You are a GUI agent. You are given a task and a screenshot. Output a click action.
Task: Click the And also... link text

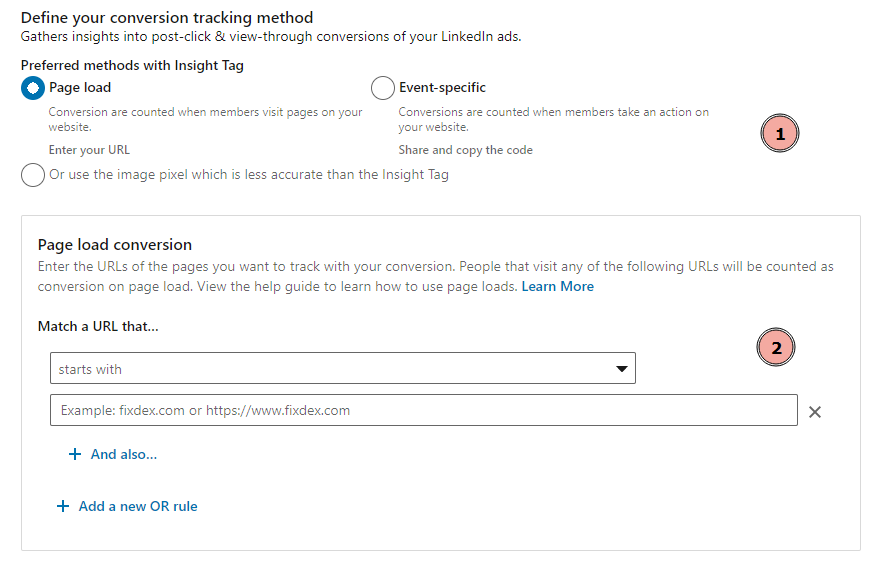[124, 454]
